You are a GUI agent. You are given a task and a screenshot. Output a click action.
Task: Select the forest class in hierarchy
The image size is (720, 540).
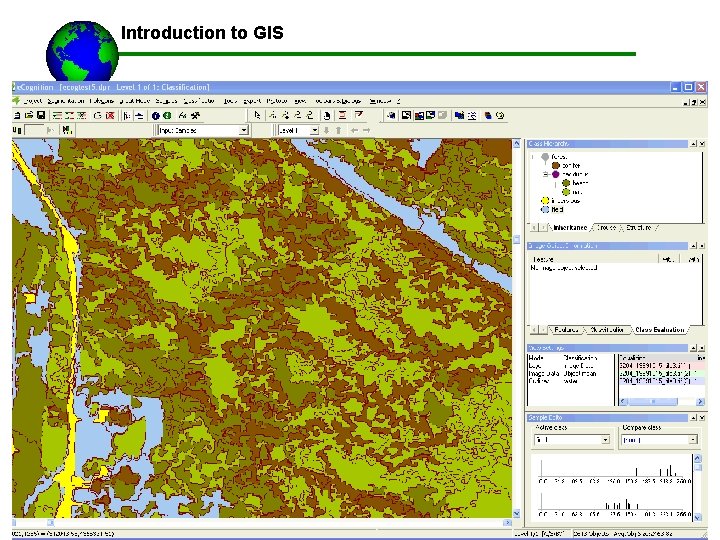tap(559, 157)
